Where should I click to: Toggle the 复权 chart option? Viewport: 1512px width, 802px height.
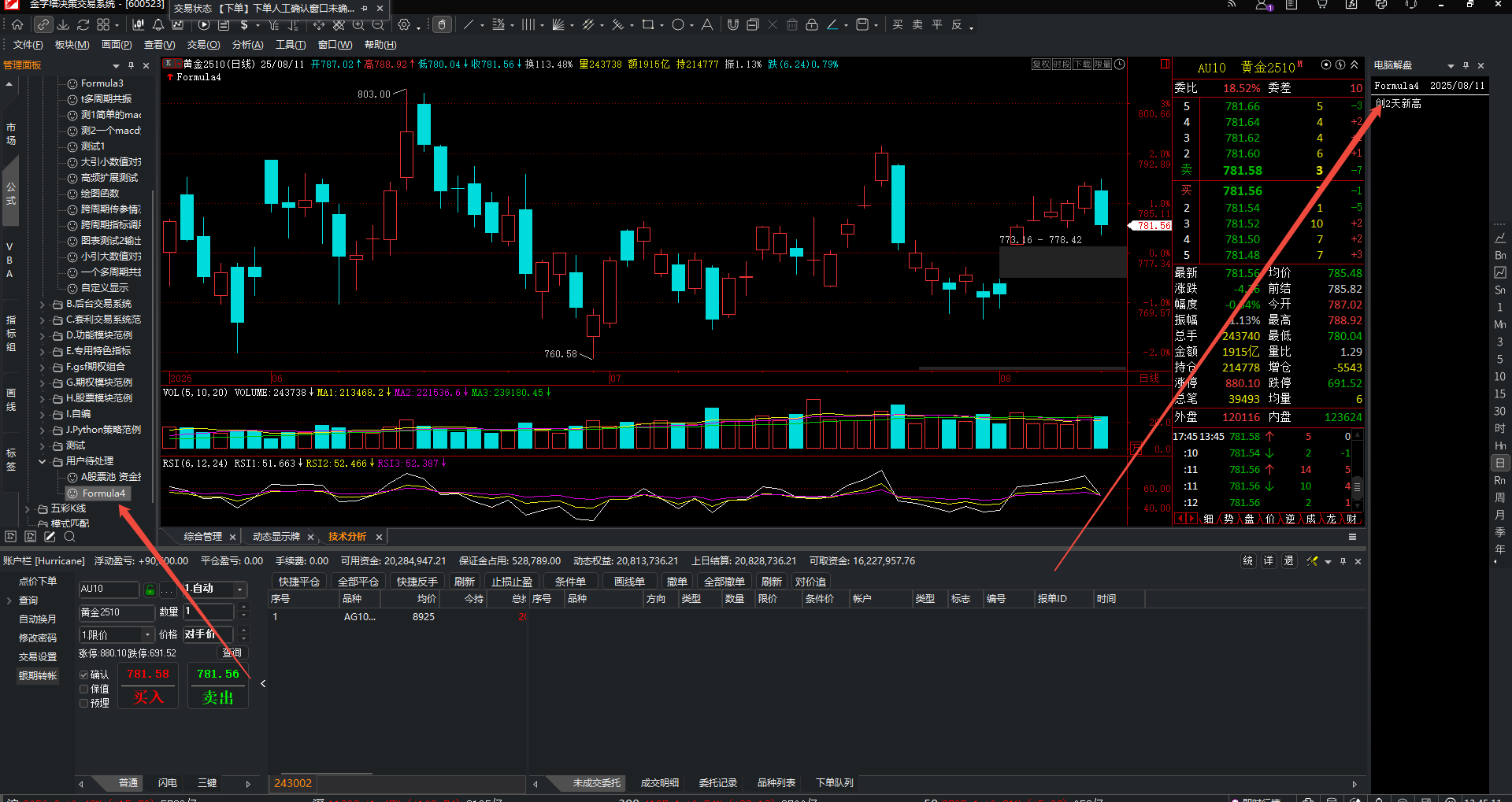1041,65
